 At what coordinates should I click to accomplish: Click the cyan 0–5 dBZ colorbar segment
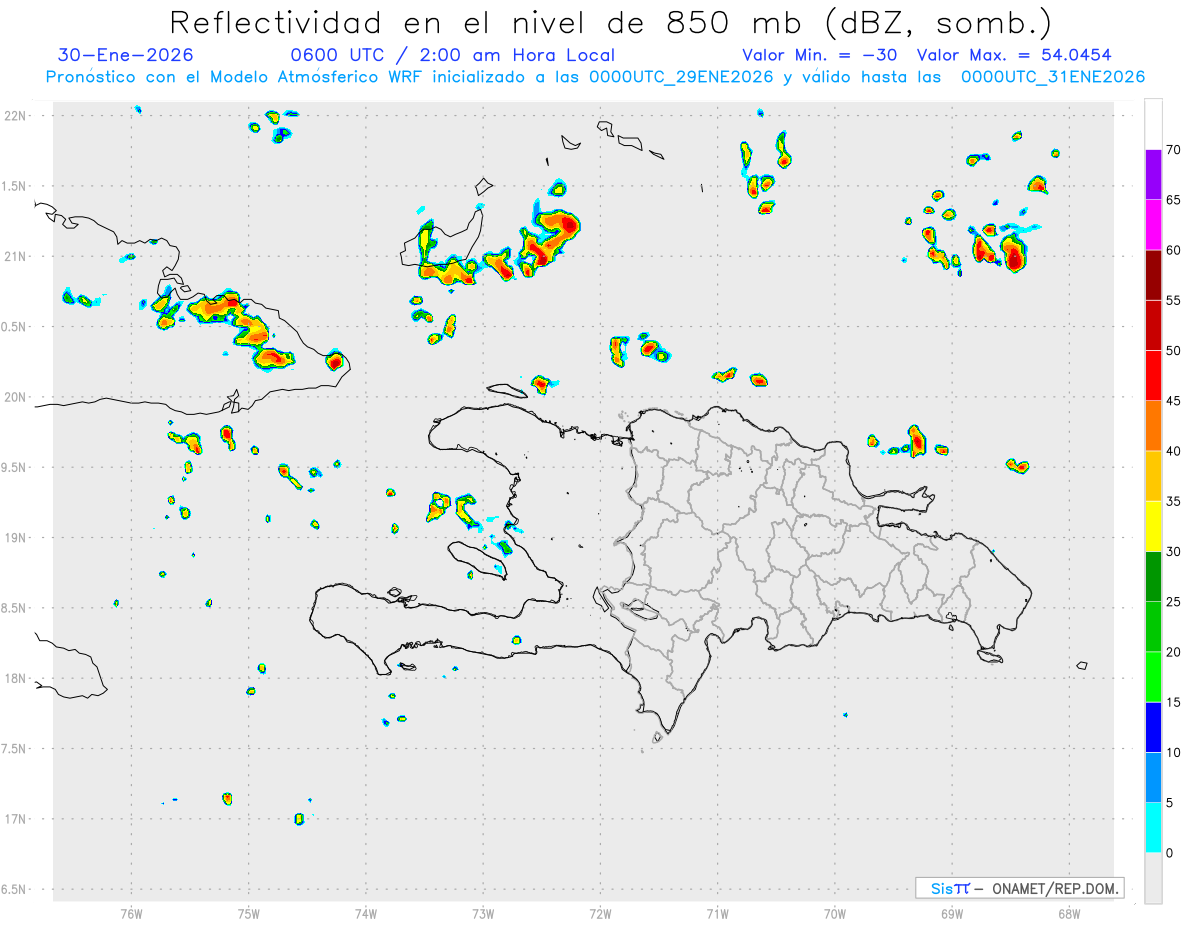click(1153, 828)
